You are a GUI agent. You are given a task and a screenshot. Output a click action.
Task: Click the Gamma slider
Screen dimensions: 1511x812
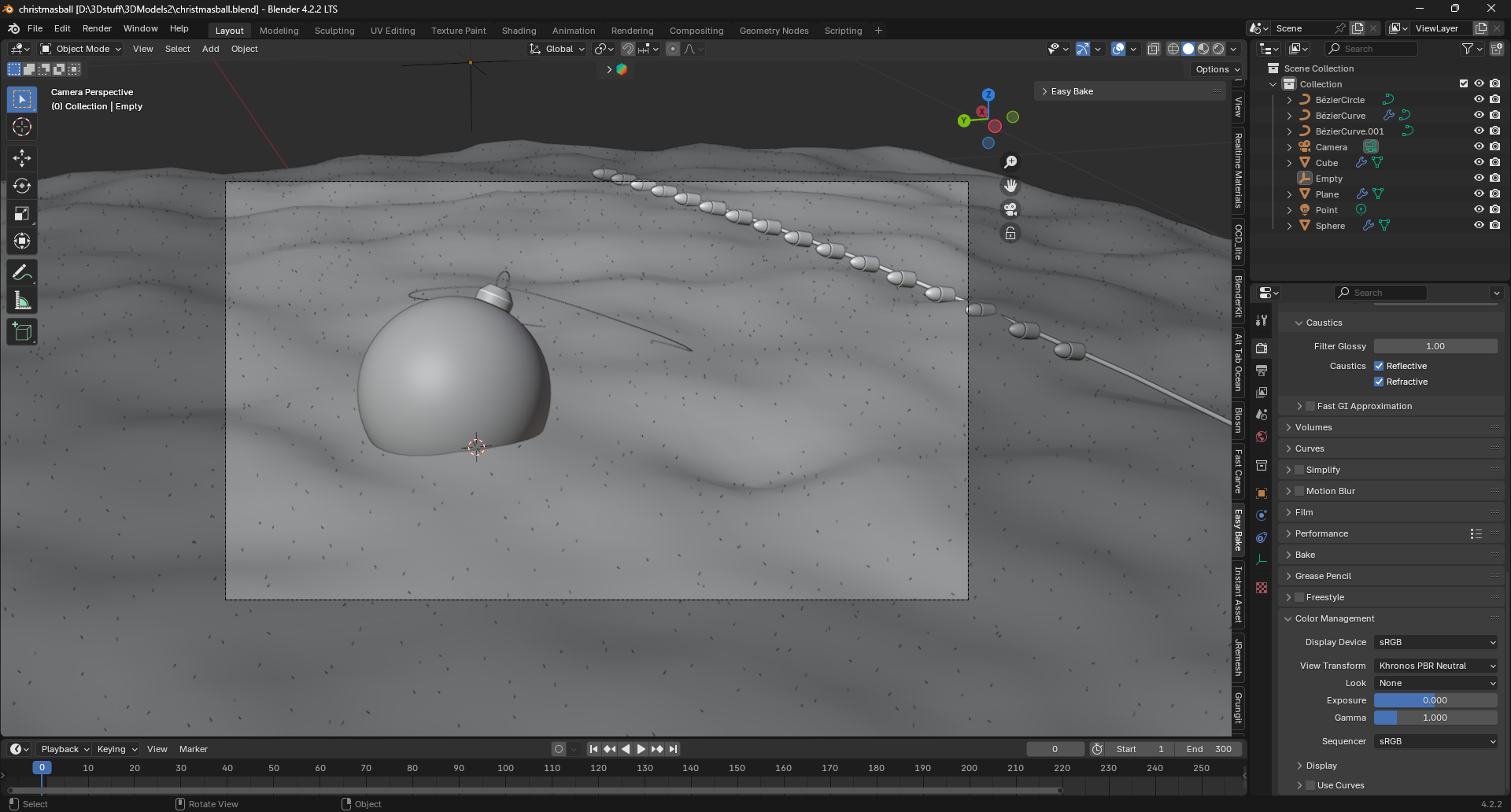(x=1436, y=718)
